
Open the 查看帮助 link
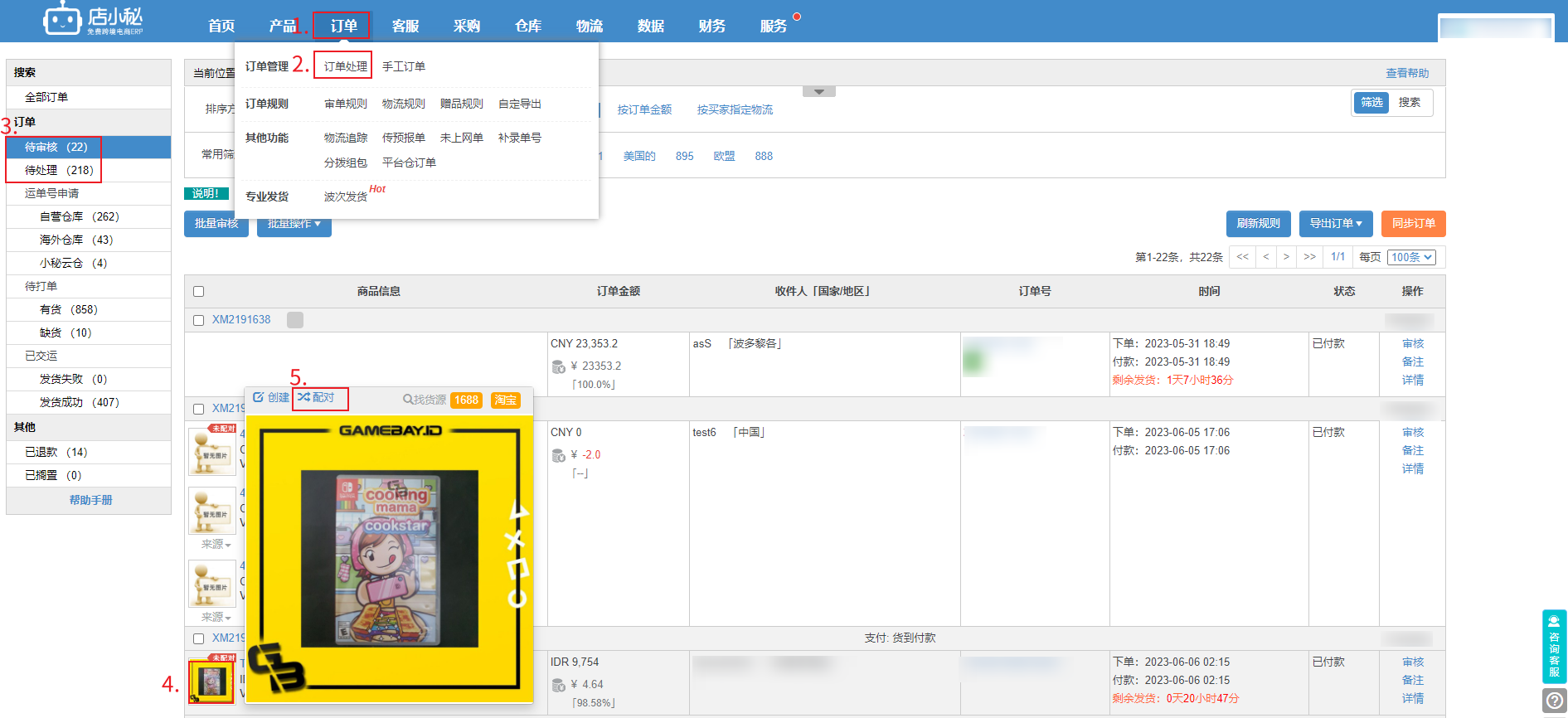tap(1407, 73)
